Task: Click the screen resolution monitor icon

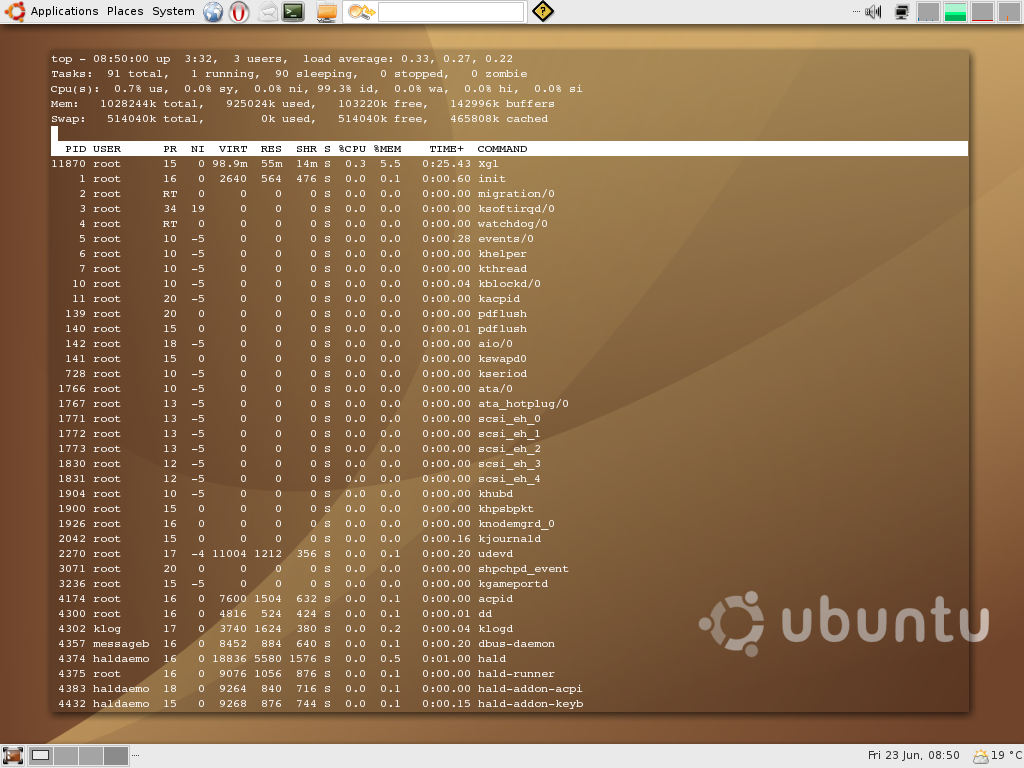Action: (x=902, y=11)
